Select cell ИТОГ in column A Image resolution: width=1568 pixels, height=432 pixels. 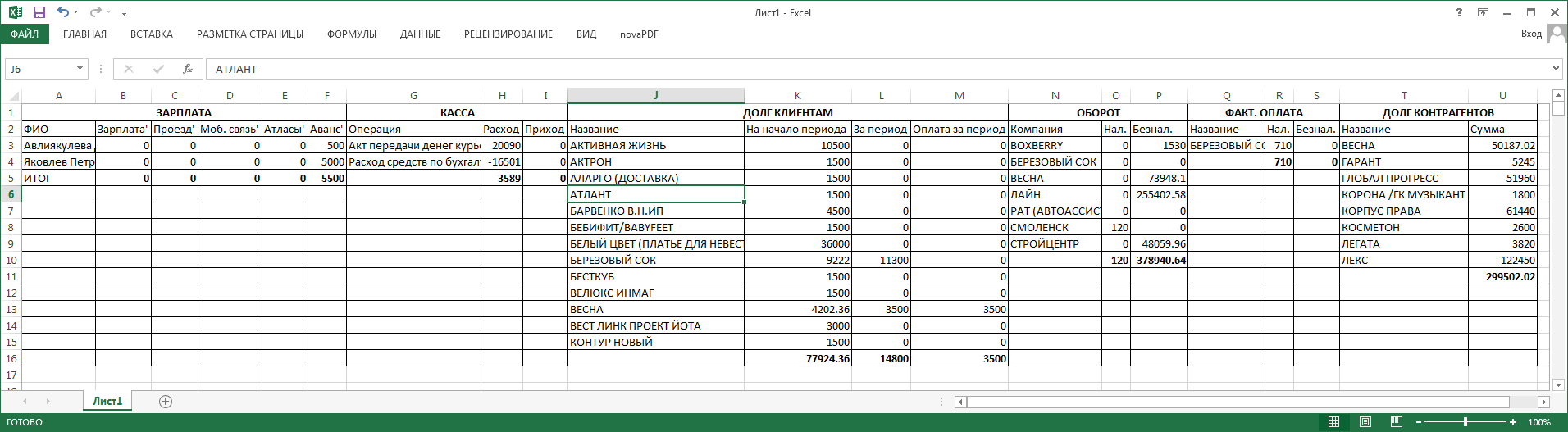point(59,178)
